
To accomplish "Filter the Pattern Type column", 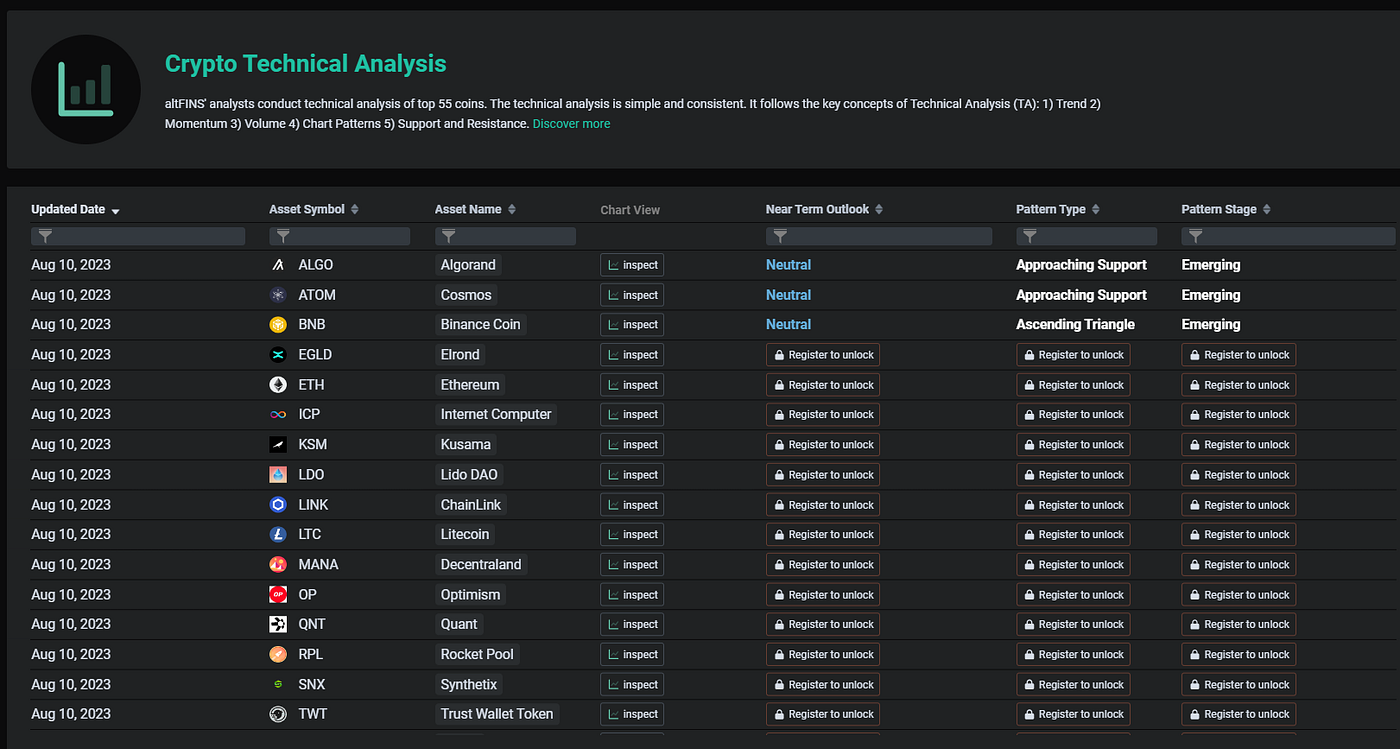I will pos(1086,236).
